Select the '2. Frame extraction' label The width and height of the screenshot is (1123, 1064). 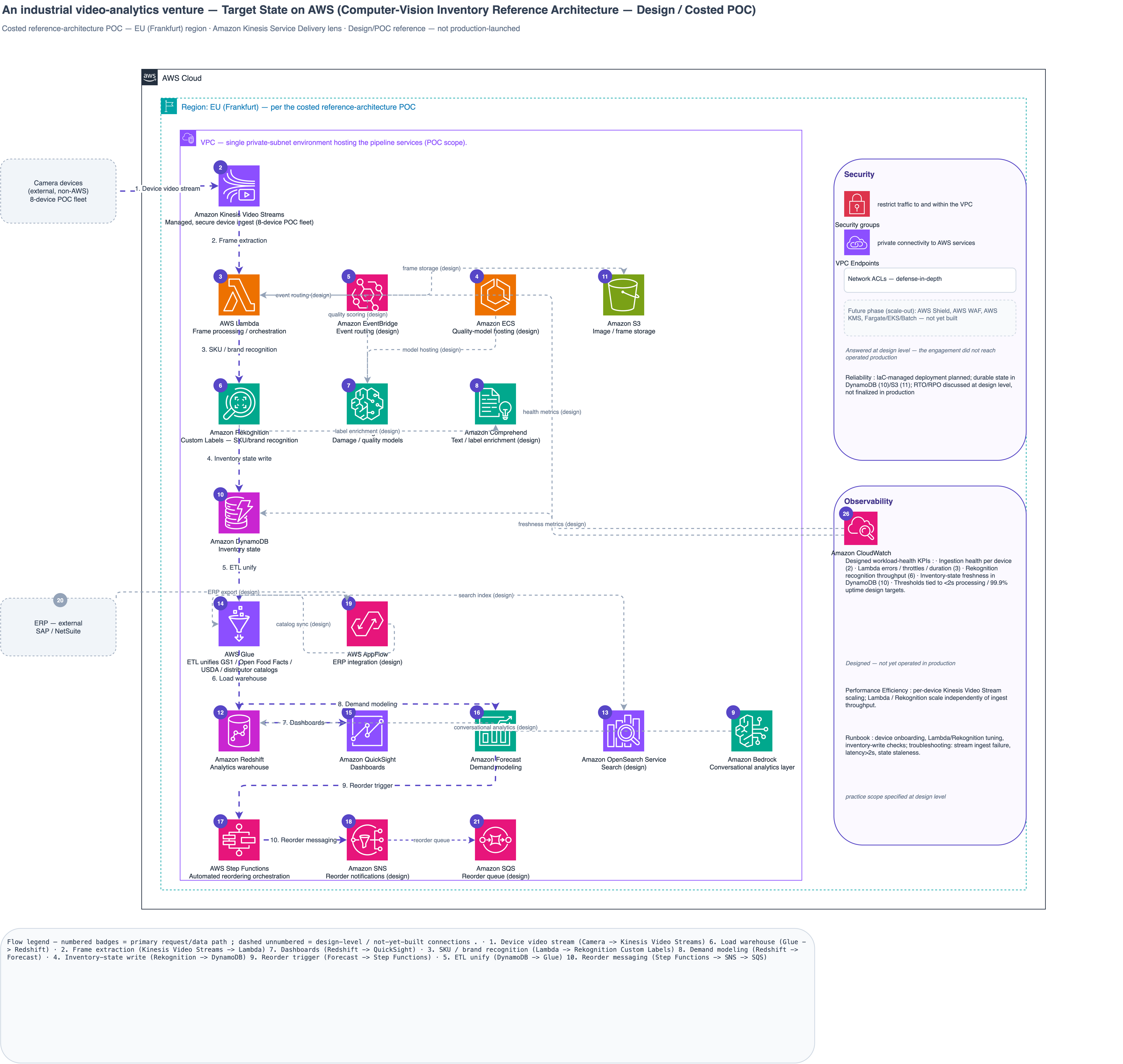coord(239,240)
